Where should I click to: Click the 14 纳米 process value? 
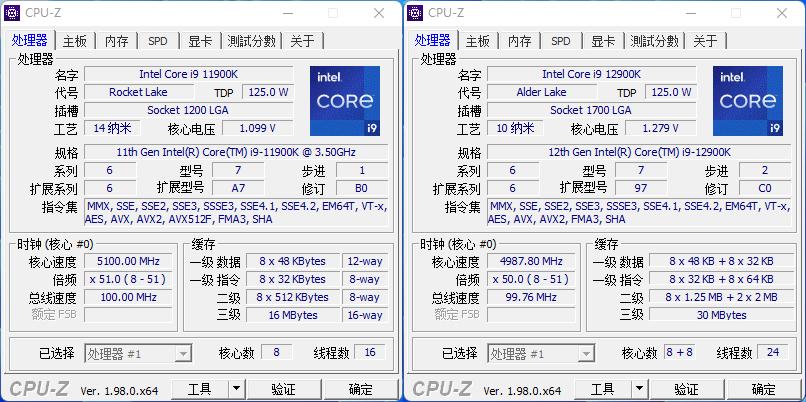112,128
